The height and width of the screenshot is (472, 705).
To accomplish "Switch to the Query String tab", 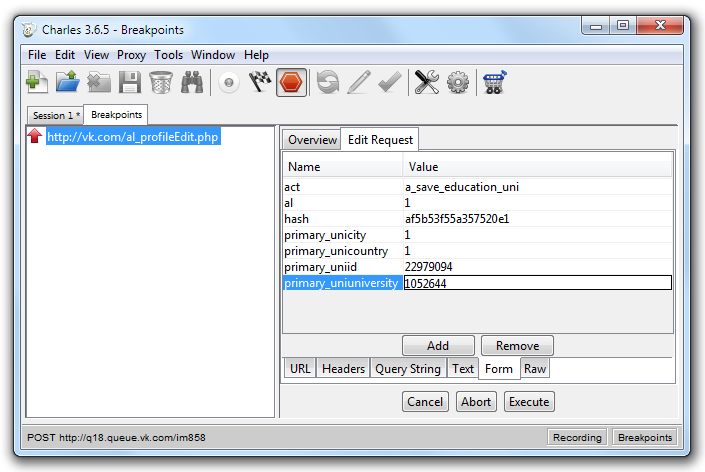I will 408,369.
